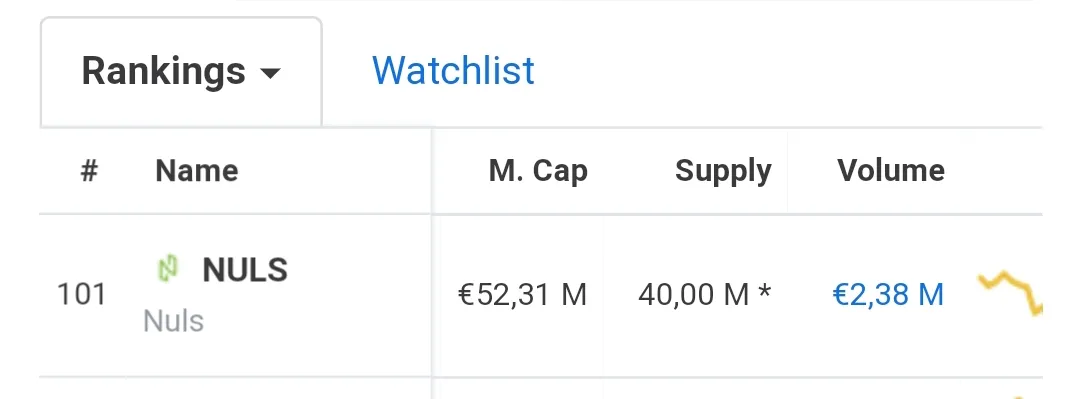Click the grey Nuls subtitle text
The width and height of the screenshot is (1080, 399).
click(174, 321)
